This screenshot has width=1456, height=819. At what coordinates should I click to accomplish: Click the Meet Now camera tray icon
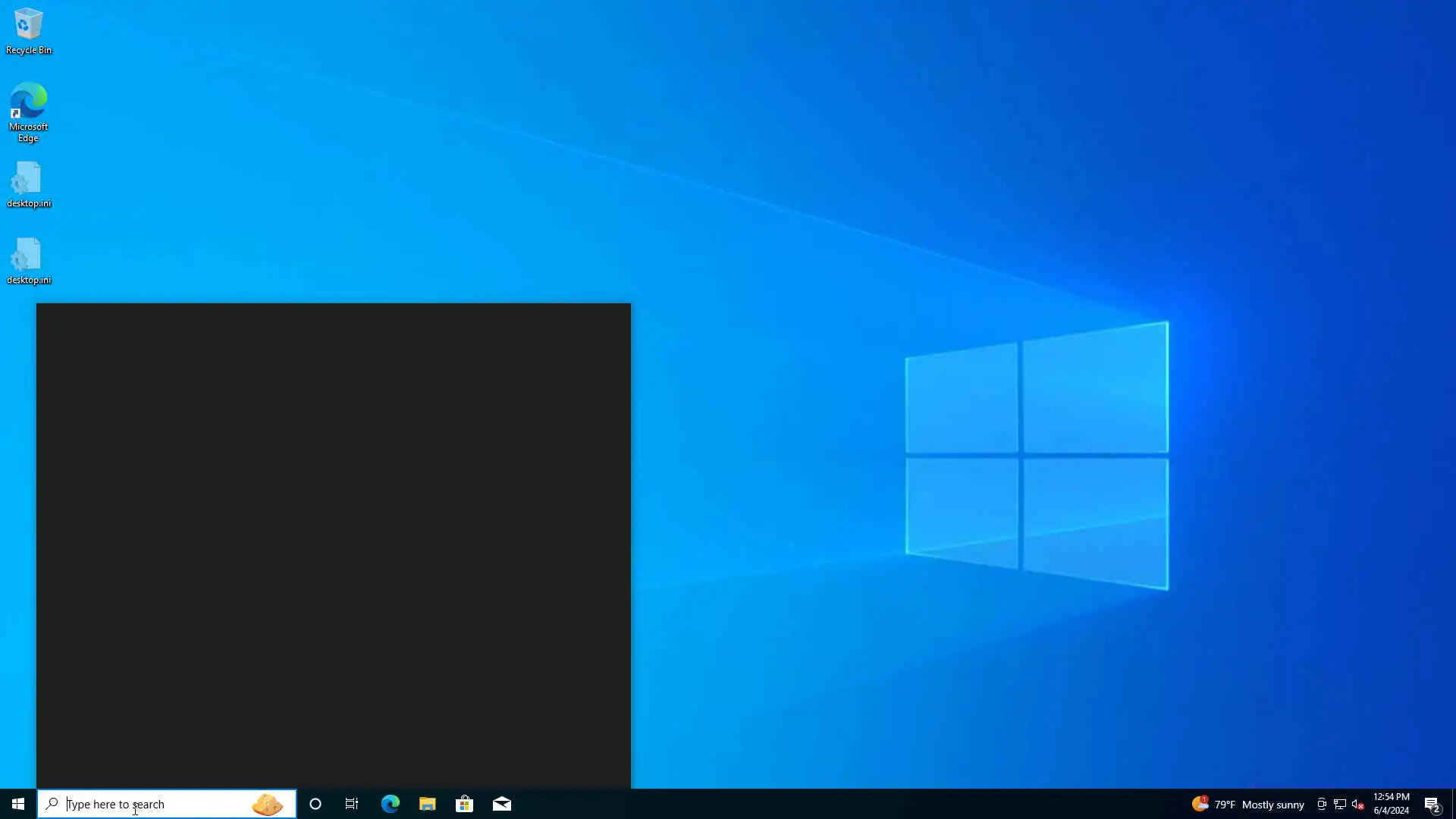(1321, 804)
